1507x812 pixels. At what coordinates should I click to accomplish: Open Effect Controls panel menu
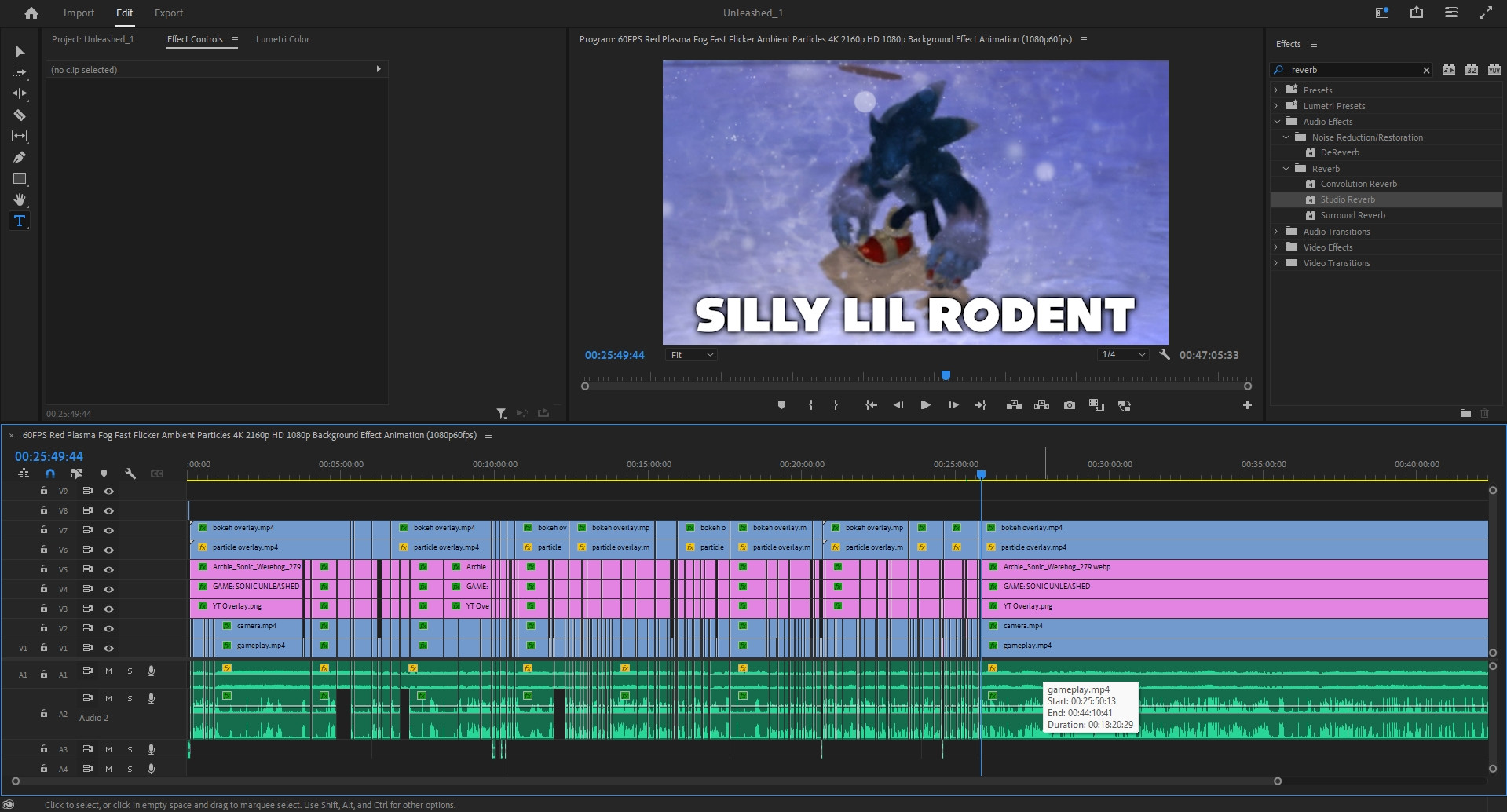pyautogui.click(x=234, y=40)
